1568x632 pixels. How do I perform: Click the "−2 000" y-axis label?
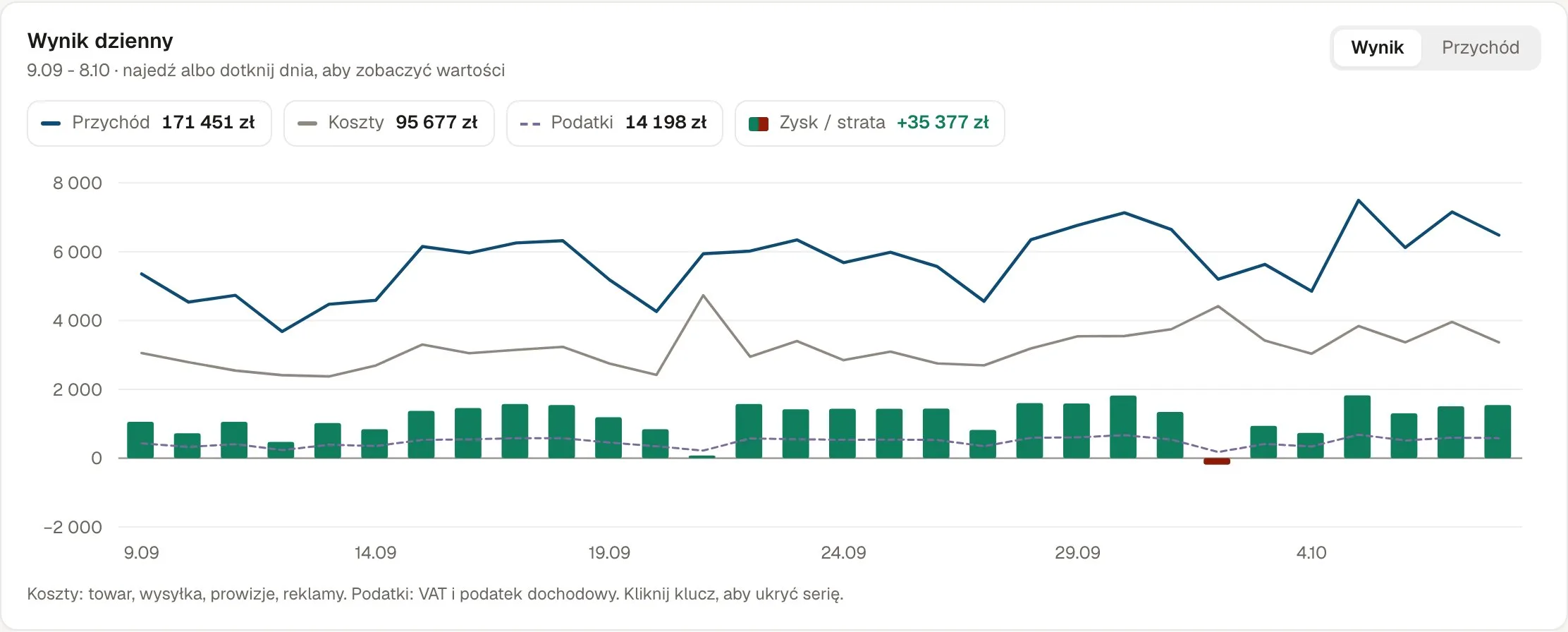[x=73, y=527]
